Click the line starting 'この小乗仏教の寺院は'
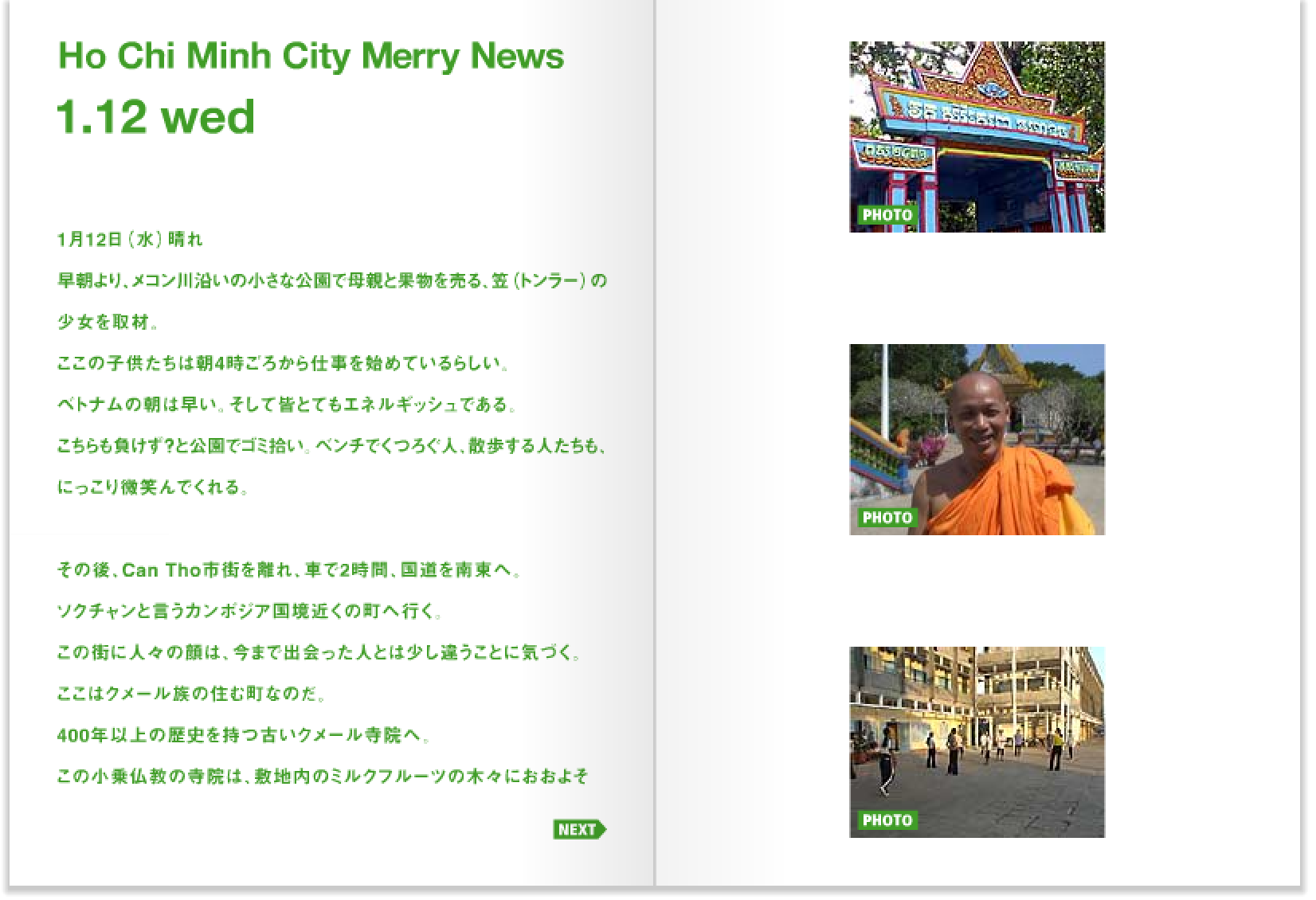This screenshot has height=900, width=1316. tap(323, 776)
